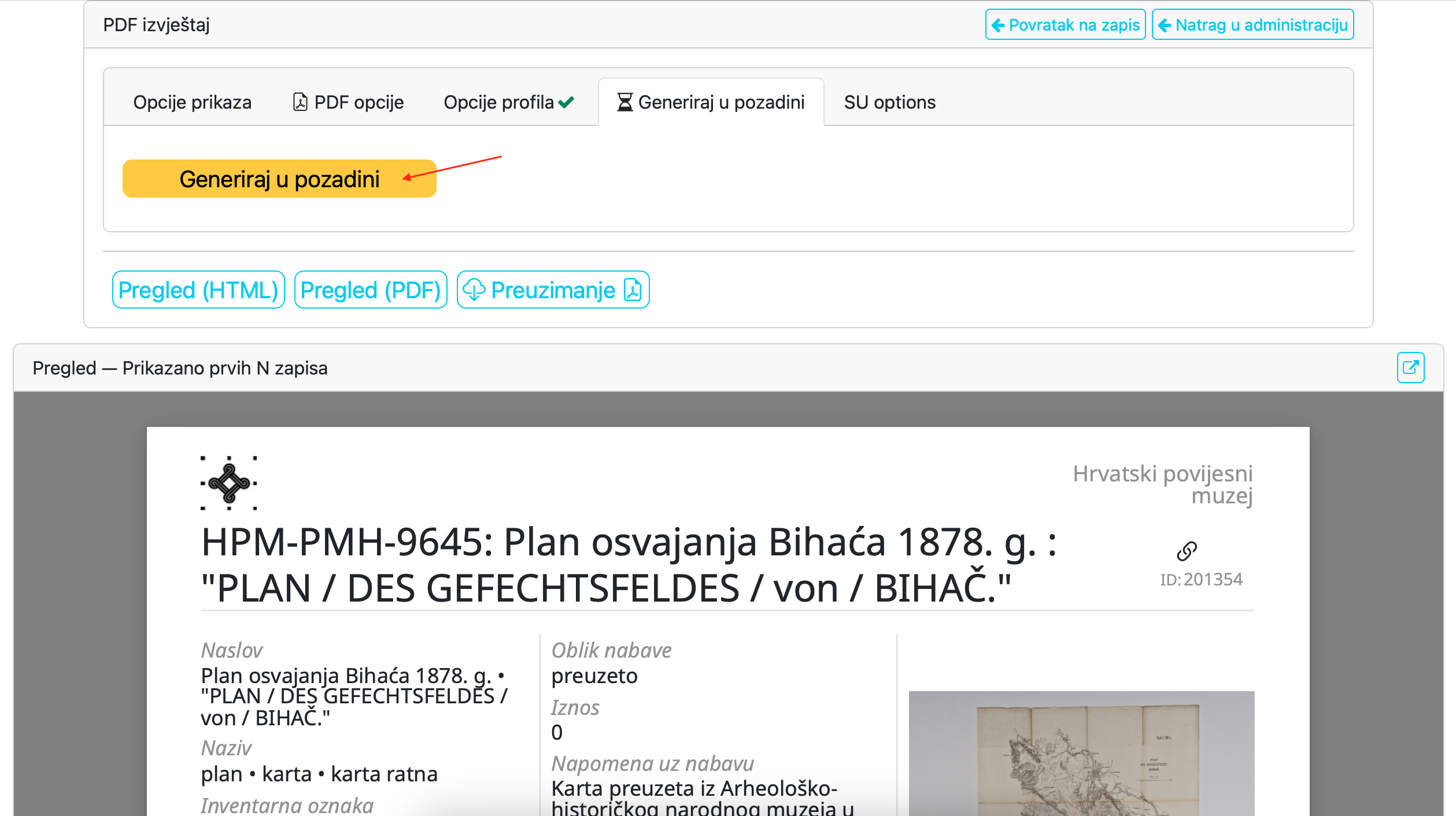The height and width of the screenshot is (816, 1456).
Task: Click the cloud download icon on Preuzimanje
Action: pyautogui.click(x=474, y=290)
